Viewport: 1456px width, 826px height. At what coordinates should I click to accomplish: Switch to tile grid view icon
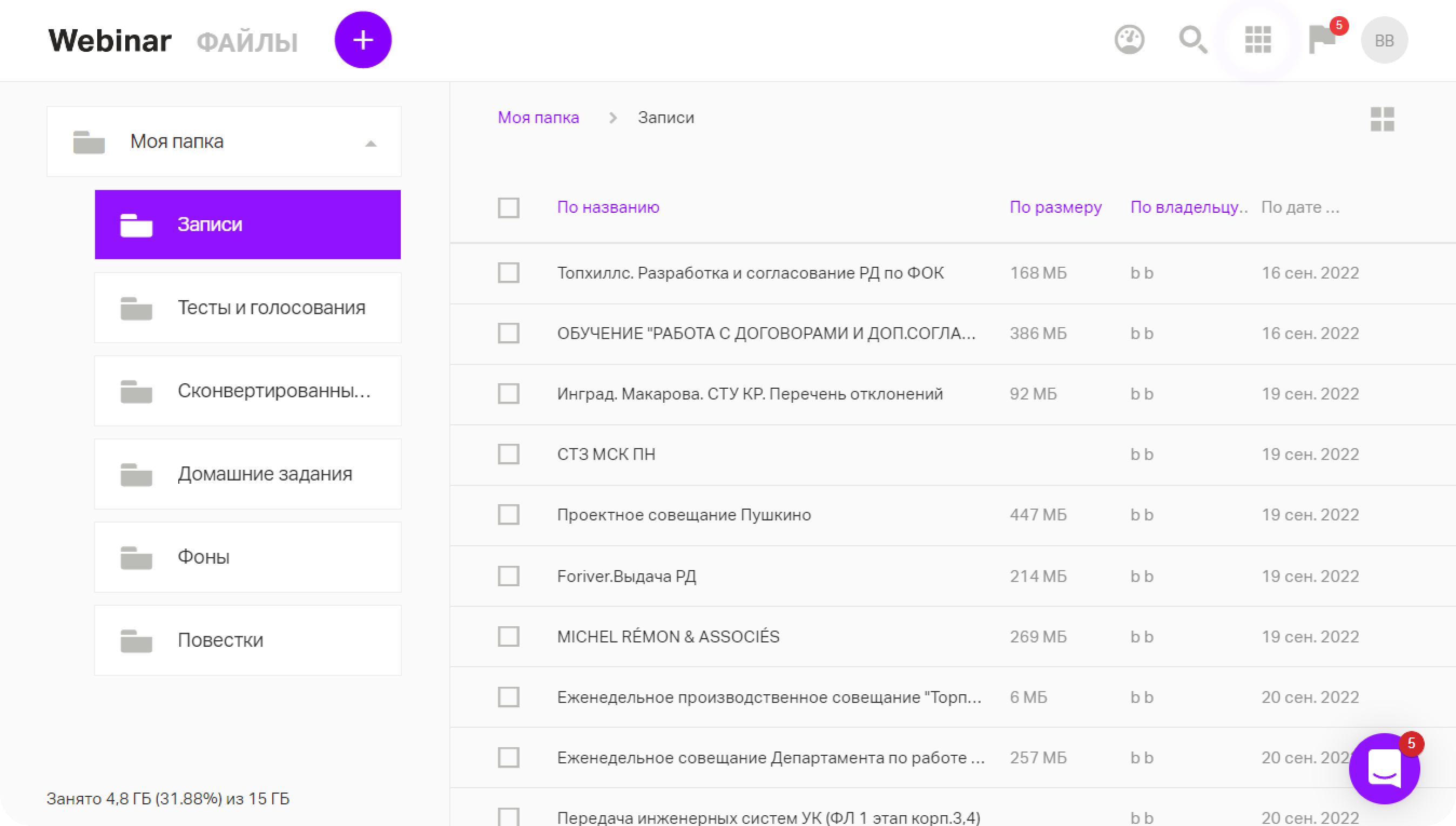pos(1381,119)
